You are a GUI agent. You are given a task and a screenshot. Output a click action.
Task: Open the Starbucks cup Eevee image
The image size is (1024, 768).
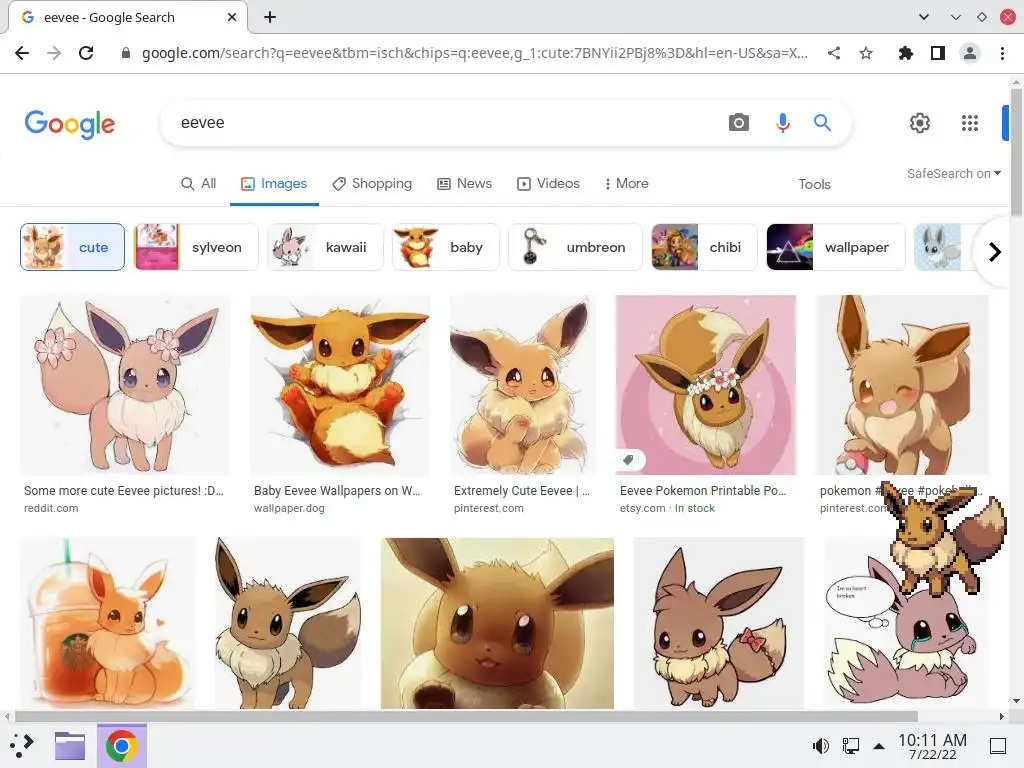tap(108, 623)
